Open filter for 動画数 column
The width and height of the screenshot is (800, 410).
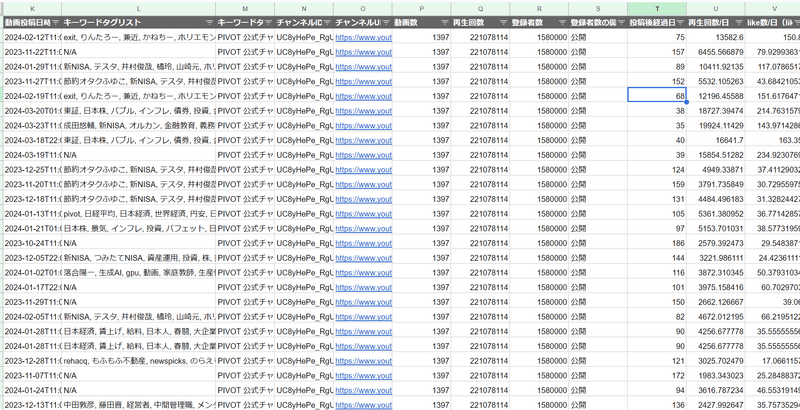click(x=445, y=21)
